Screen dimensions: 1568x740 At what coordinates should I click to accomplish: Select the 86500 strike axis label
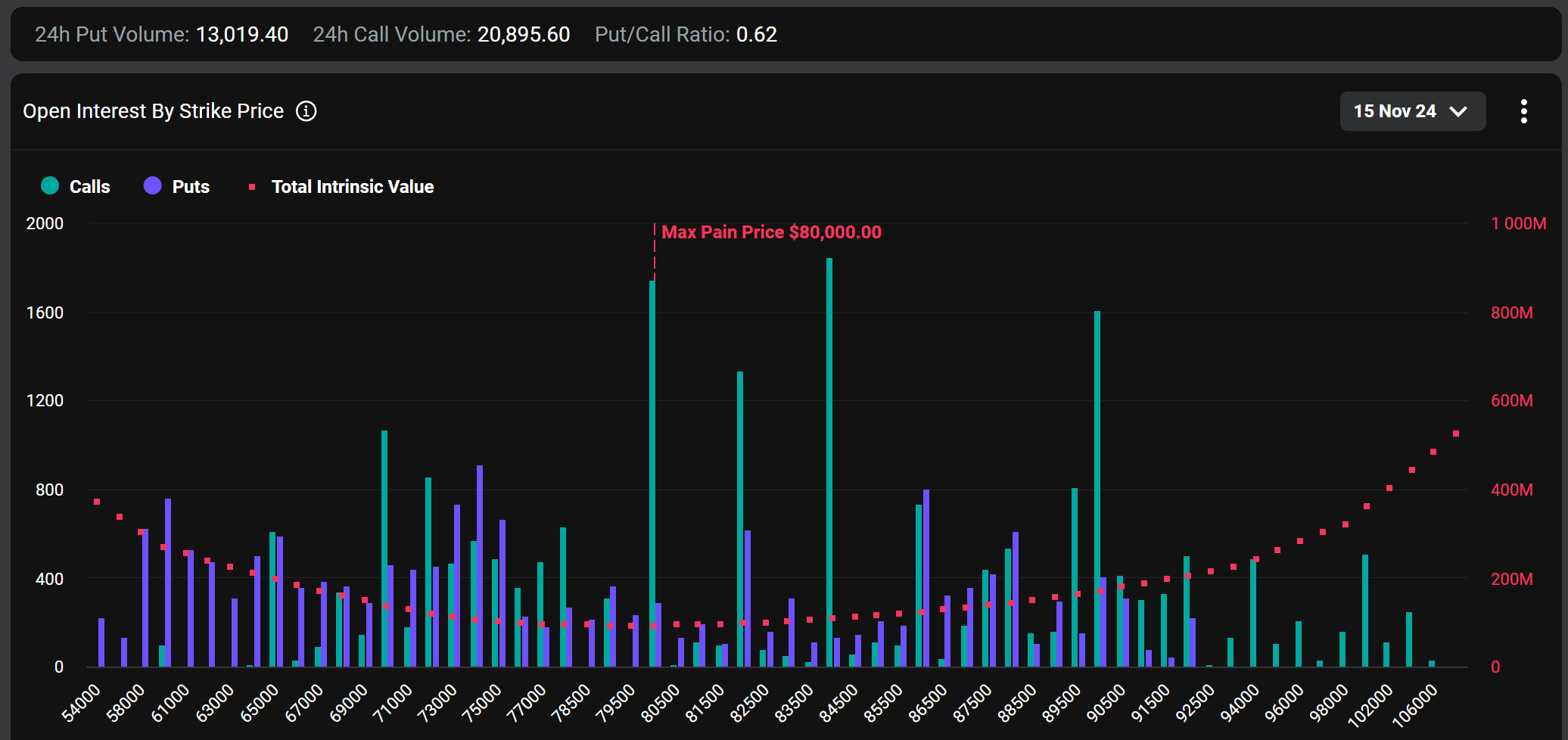point(929,703)
